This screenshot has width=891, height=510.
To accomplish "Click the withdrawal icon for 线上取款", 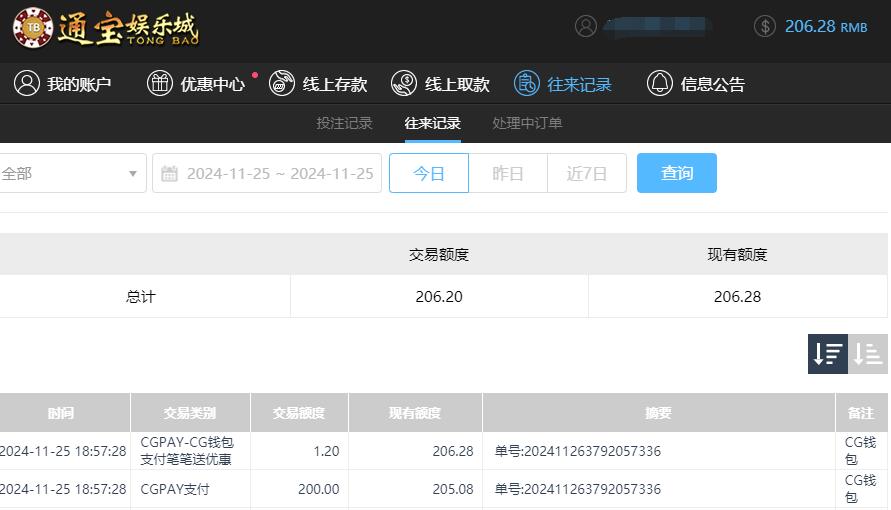I will pyautogui.click(x=404, y=83).
